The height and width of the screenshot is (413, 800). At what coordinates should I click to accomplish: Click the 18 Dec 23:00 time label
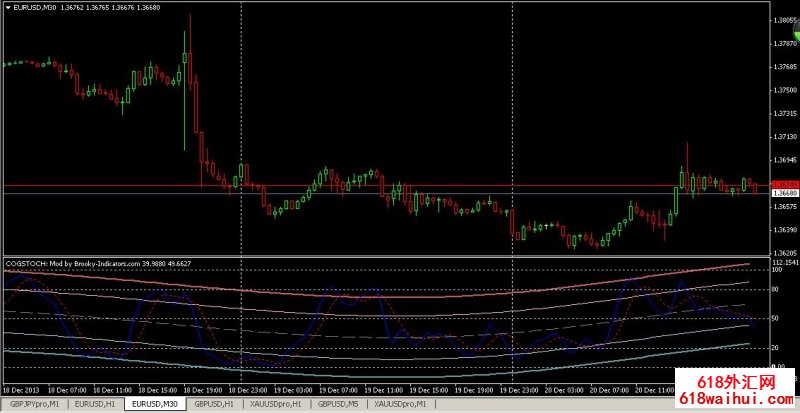250,391
